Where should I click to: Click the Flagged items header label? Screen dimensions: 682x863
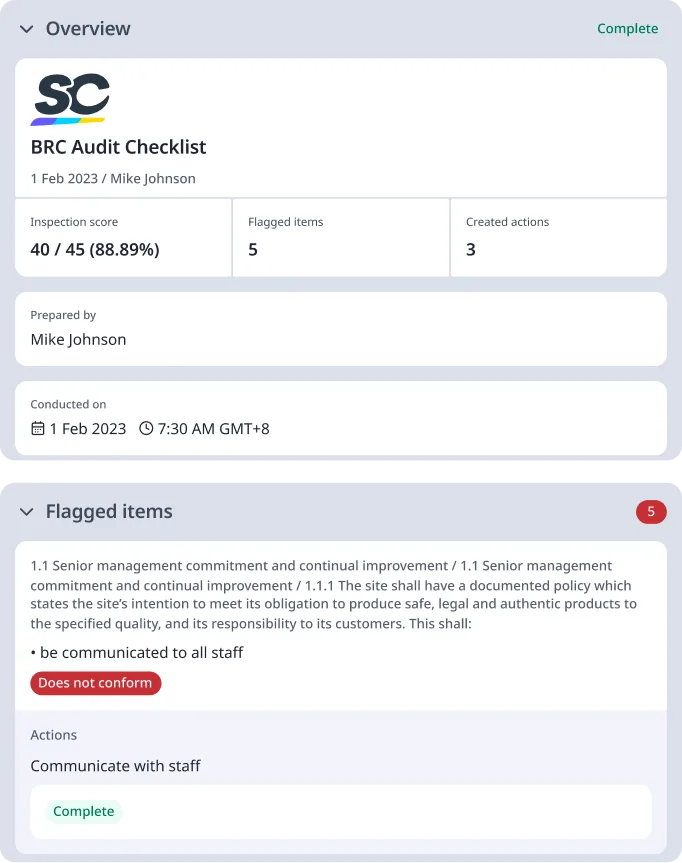[x=109, y=511]
